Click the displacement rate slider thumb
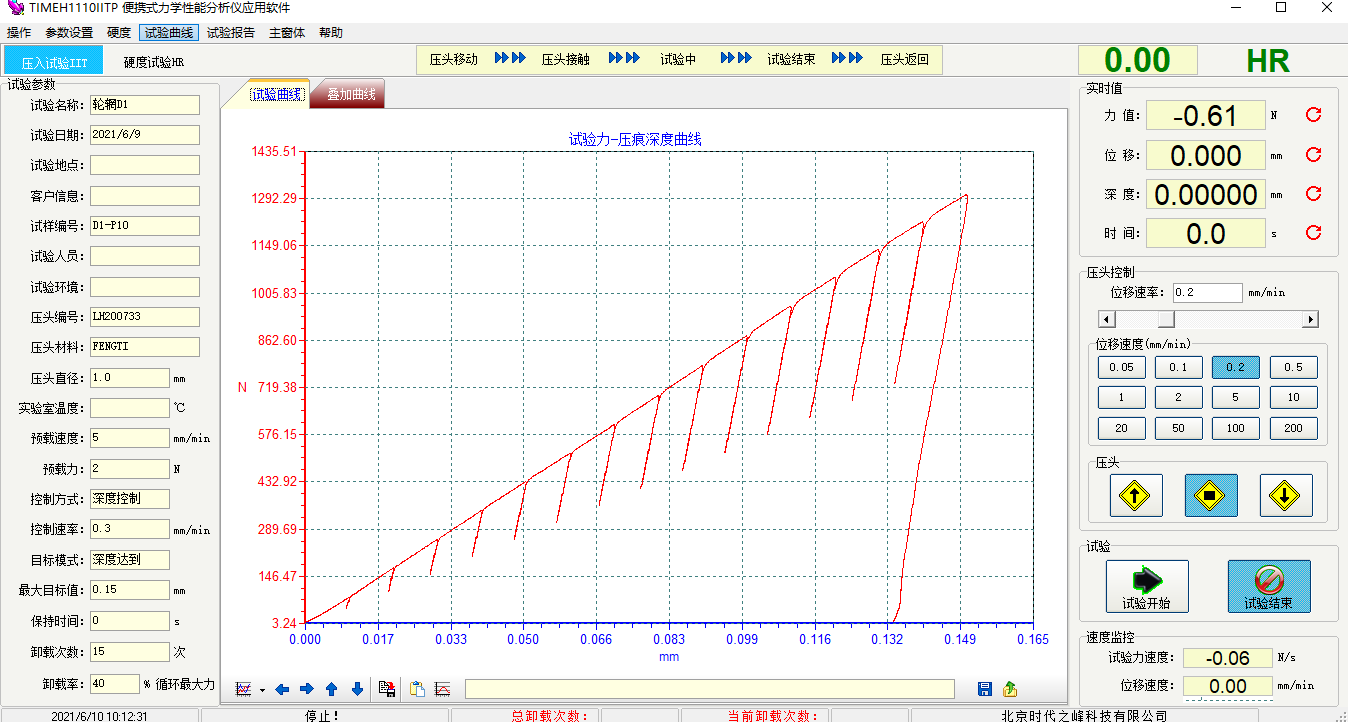The height and width of the screenshot is (722, 1348). [1166, 319]
